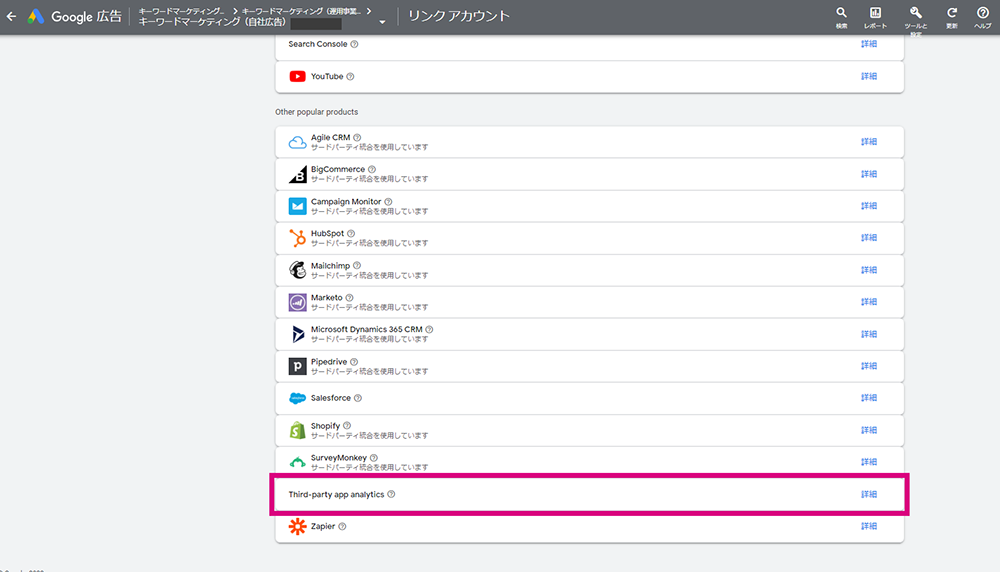Open details link for Third-party app analytics
Screen dimensions: 1000x572
869,494
